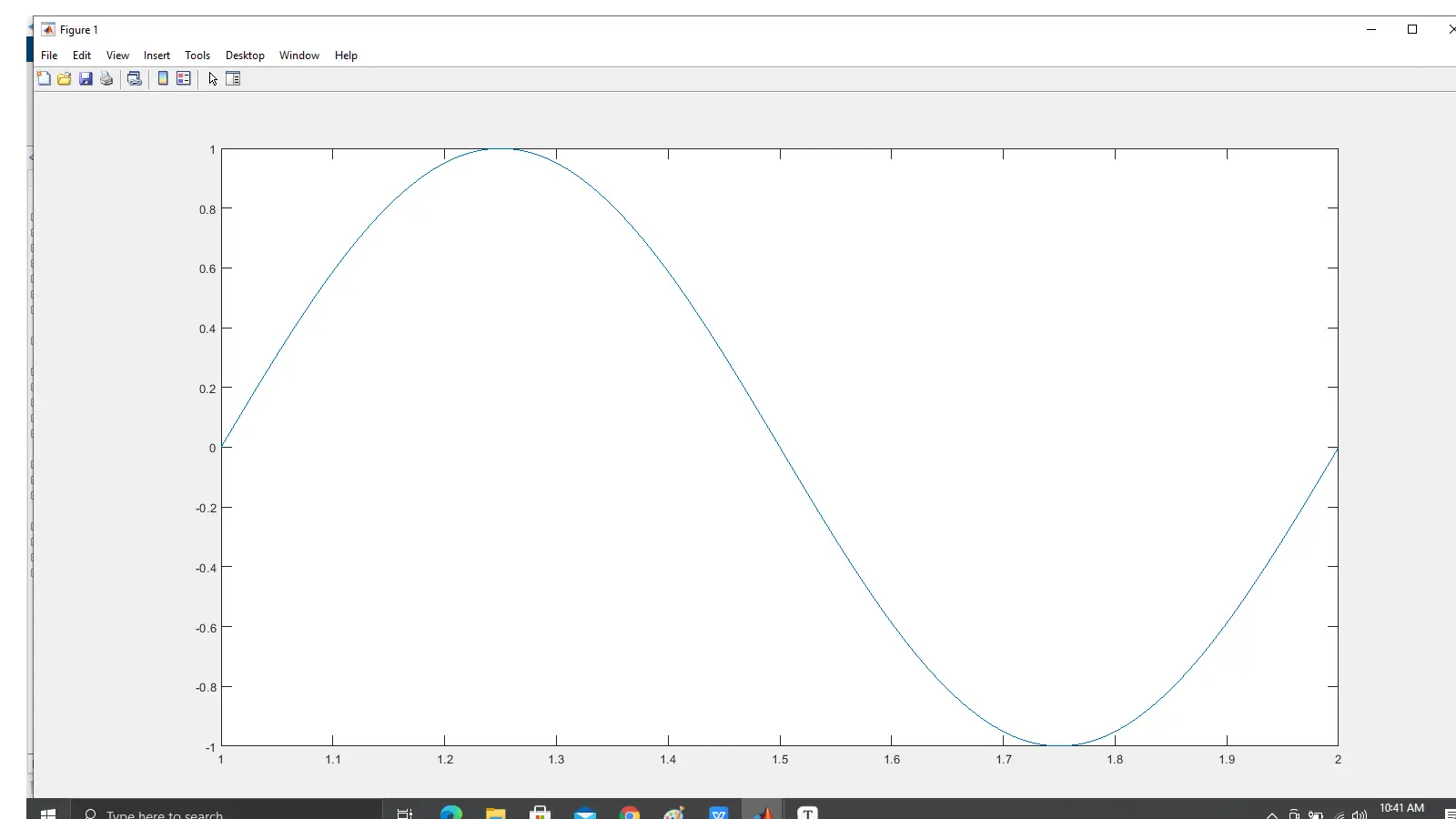1456x819 pixels.
Task: Expand the Insert menu
Action: (157, 56)
